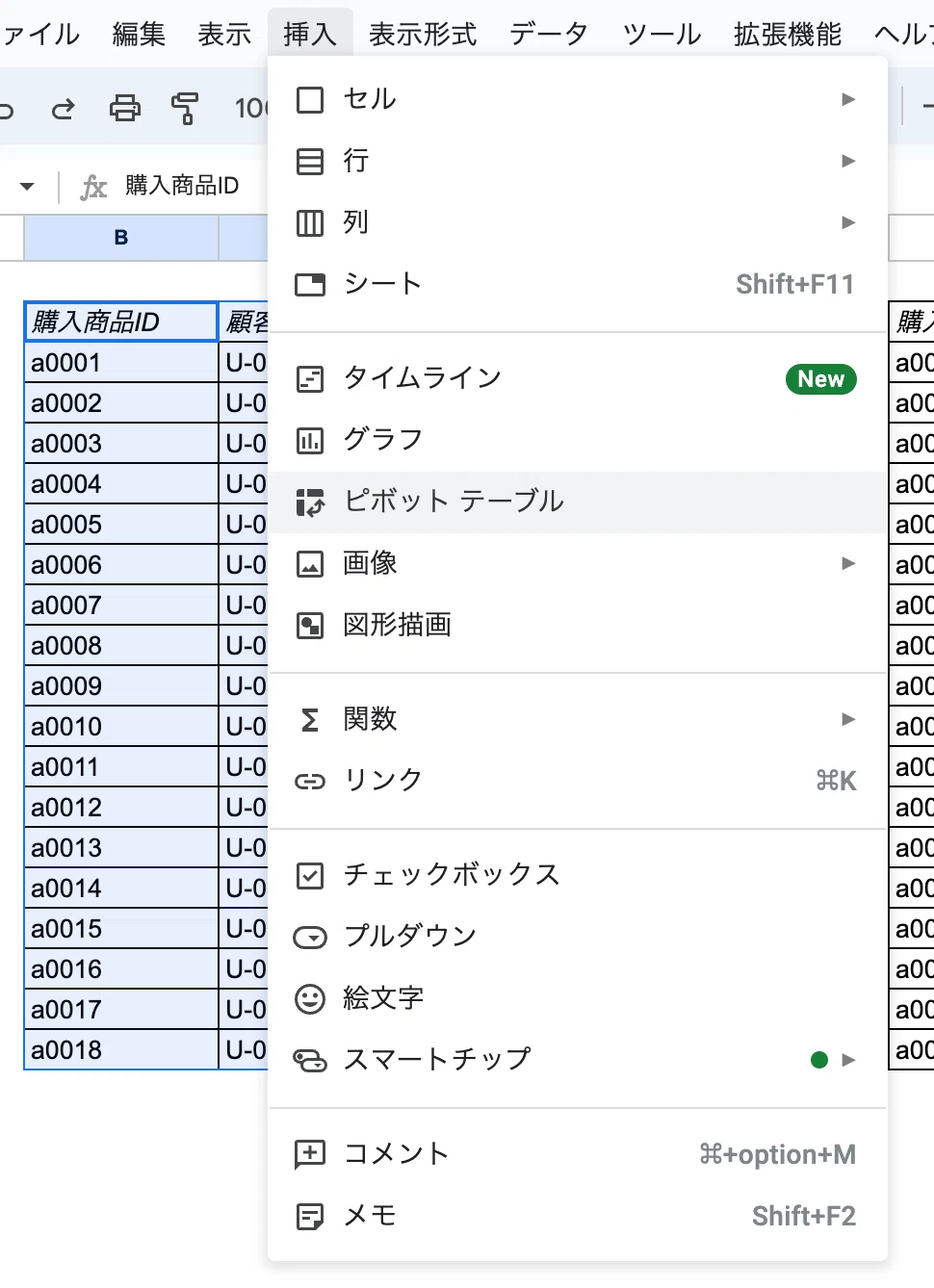
Task: Click the formula bar showing 購入商品ID
Action: tap(182, 186)
